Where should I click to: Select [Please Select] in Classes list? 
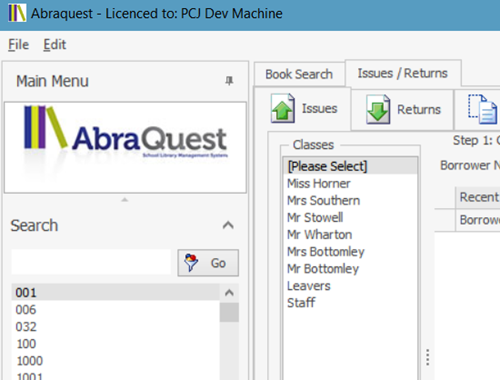[350, 166]
